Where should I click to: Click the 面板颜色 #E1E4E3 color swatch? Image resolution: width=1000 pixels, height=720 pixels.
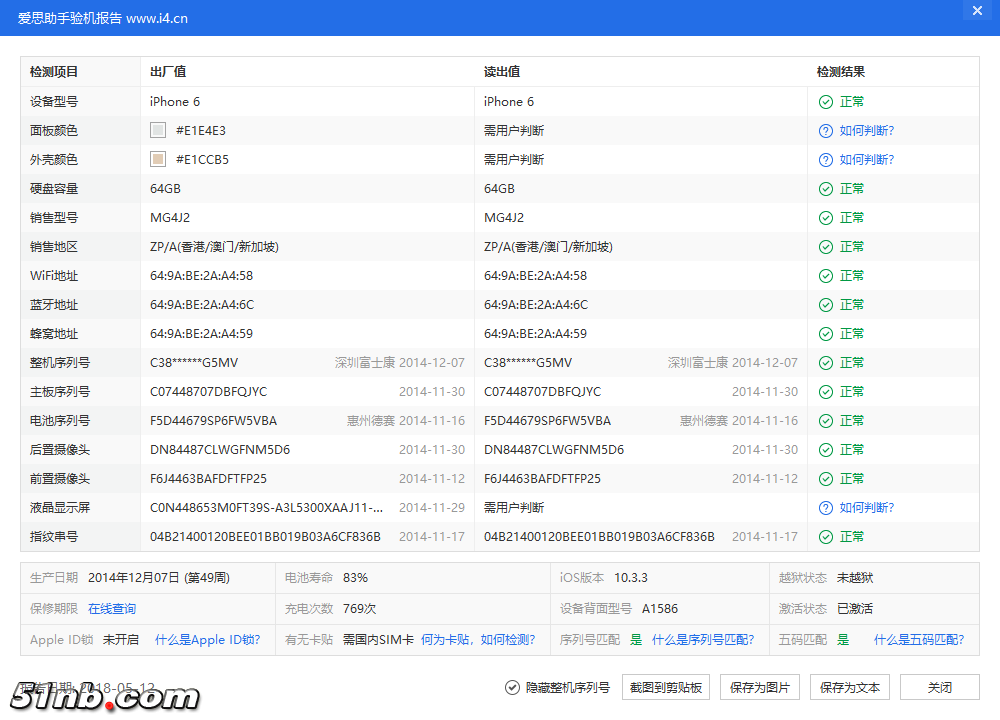pyautogui.click(x=158, y=131)
